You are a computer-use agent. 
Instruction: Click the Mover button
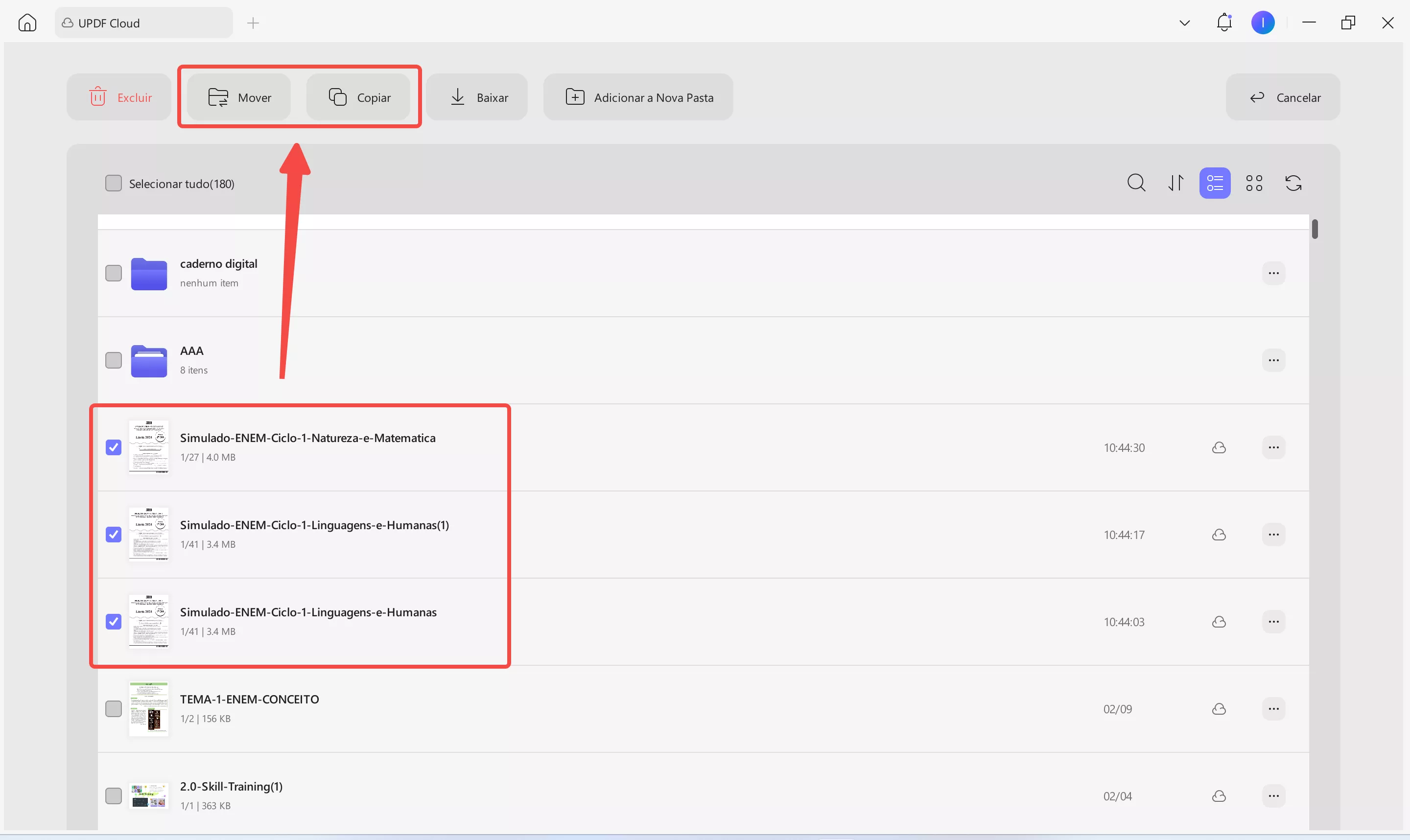[x=239, y=97]
